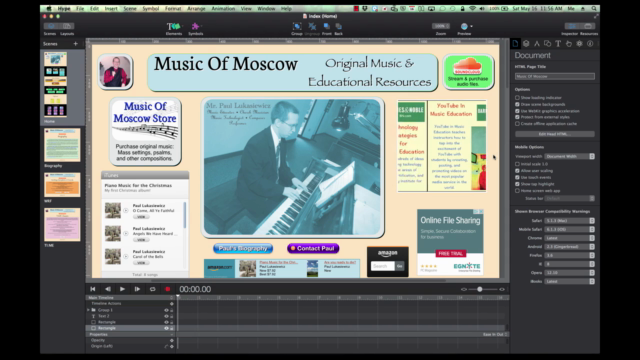
Task: Open the Insert menu
Action: click(x=111, y=9)
